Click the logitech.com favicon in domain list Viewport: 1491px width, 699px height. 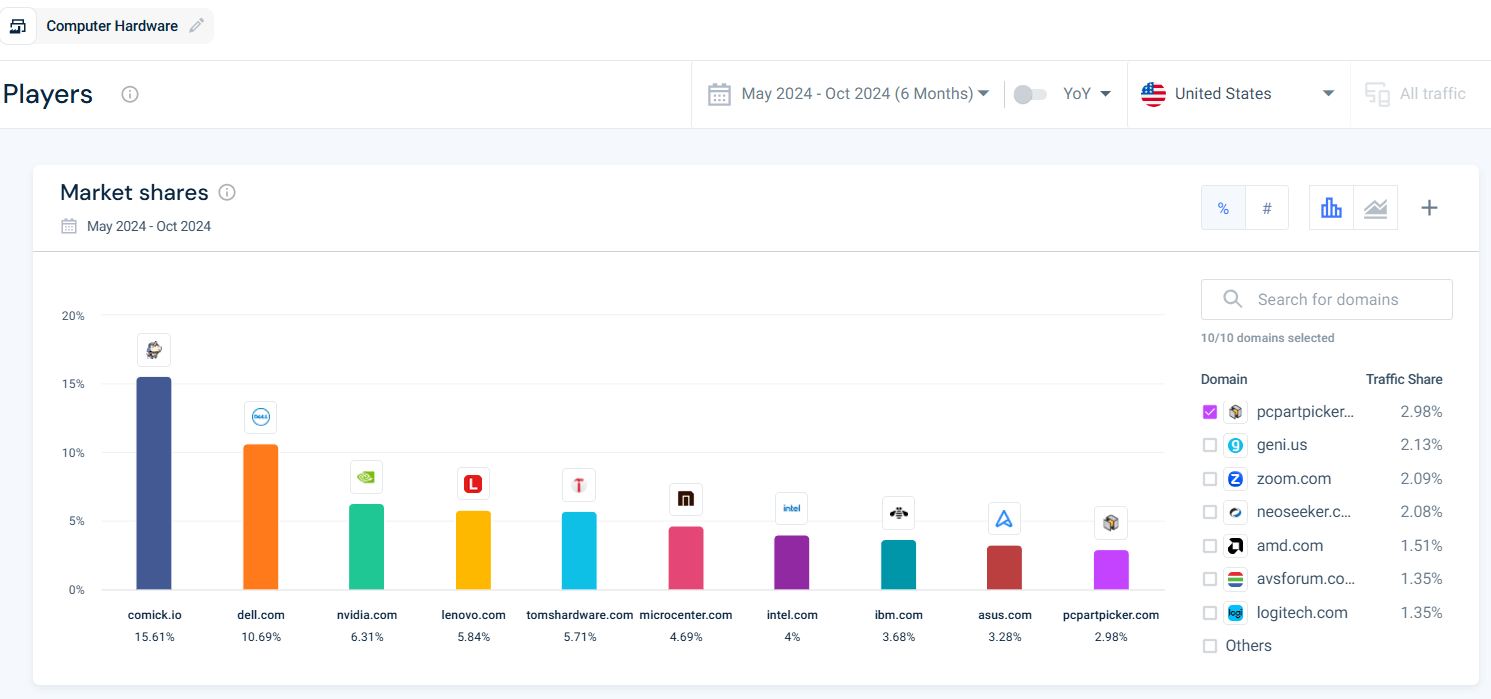click(x=1236, y=613)
